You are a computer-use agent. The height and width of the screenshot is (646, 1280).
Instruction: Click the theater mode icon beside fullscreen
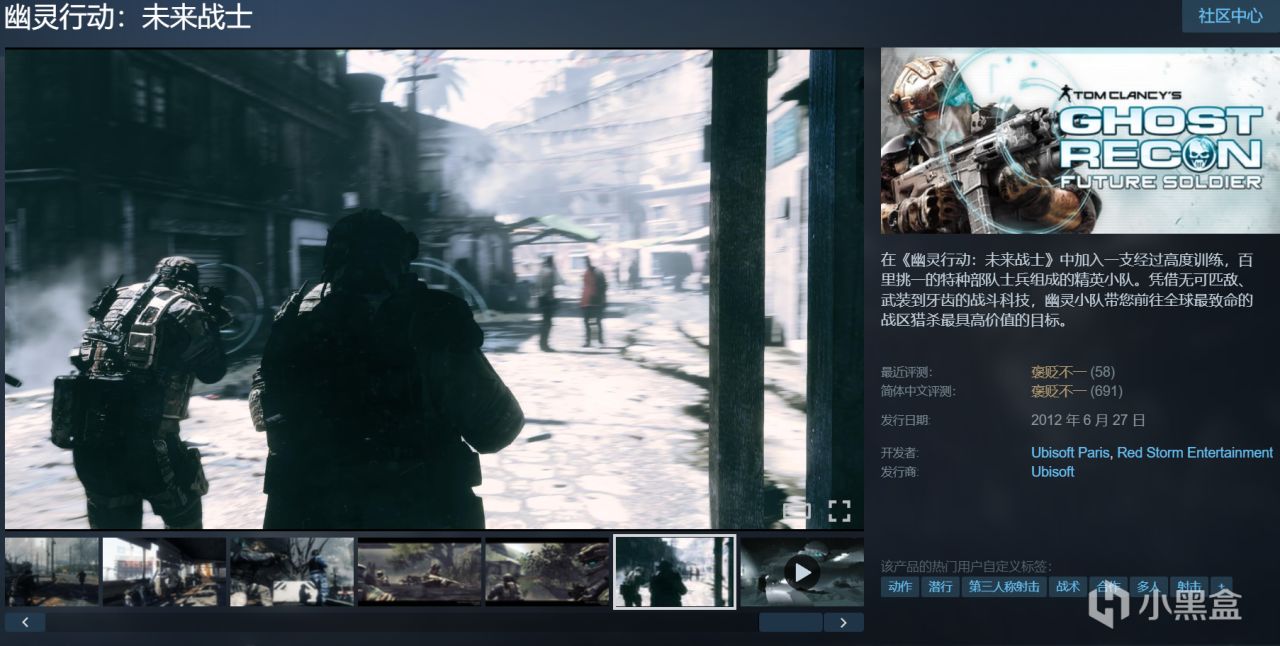[796, 511]
